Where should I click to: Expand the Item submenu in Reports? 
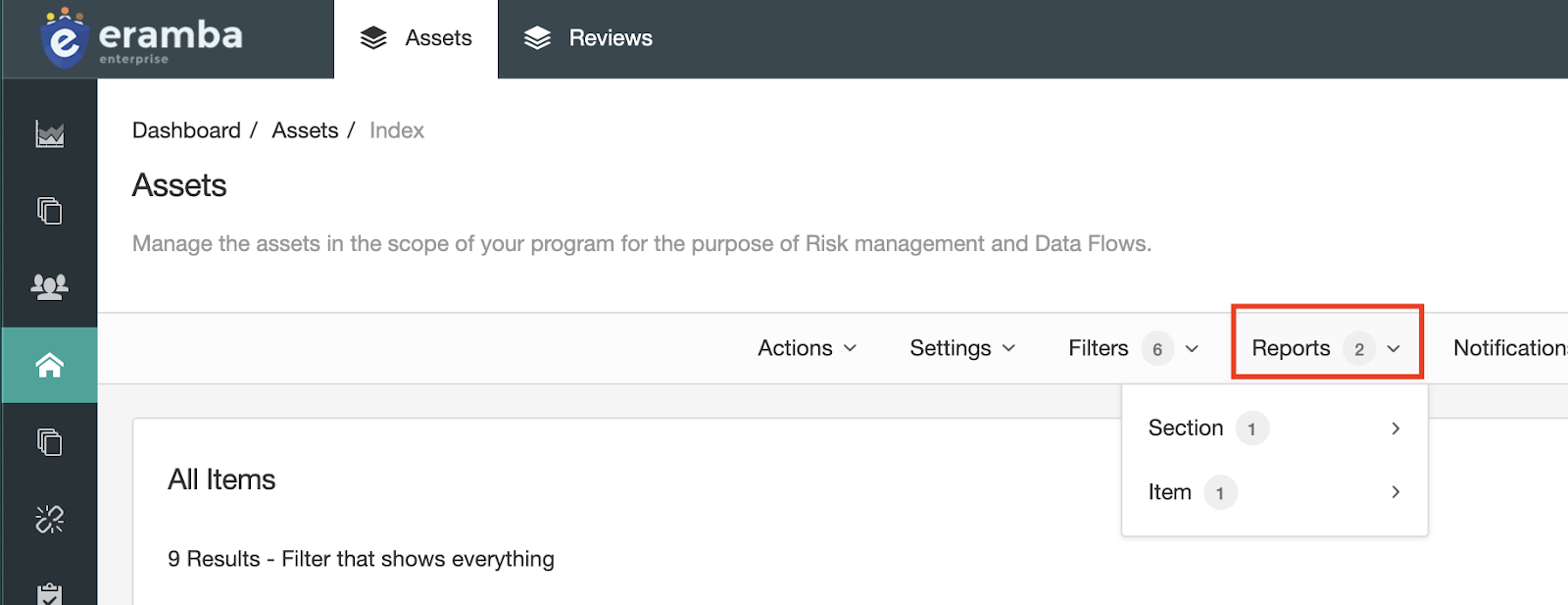click(1274, 492)
